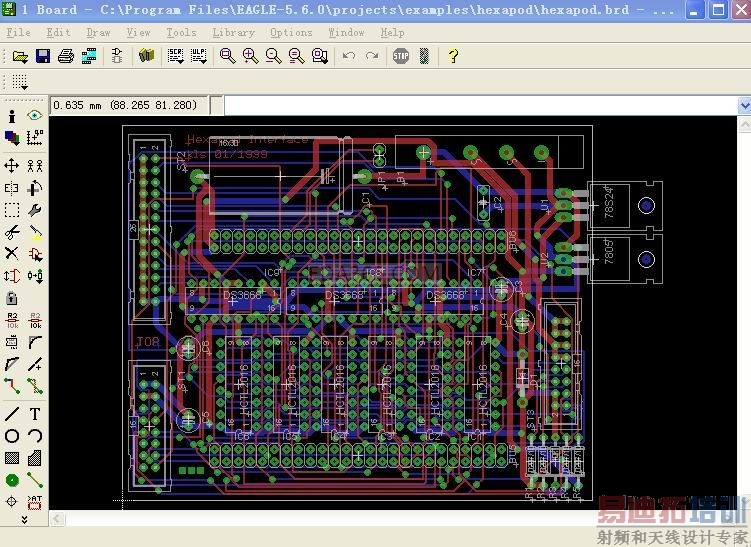Open the Library menu
The image size is (751, 547).
click(234, 32)
